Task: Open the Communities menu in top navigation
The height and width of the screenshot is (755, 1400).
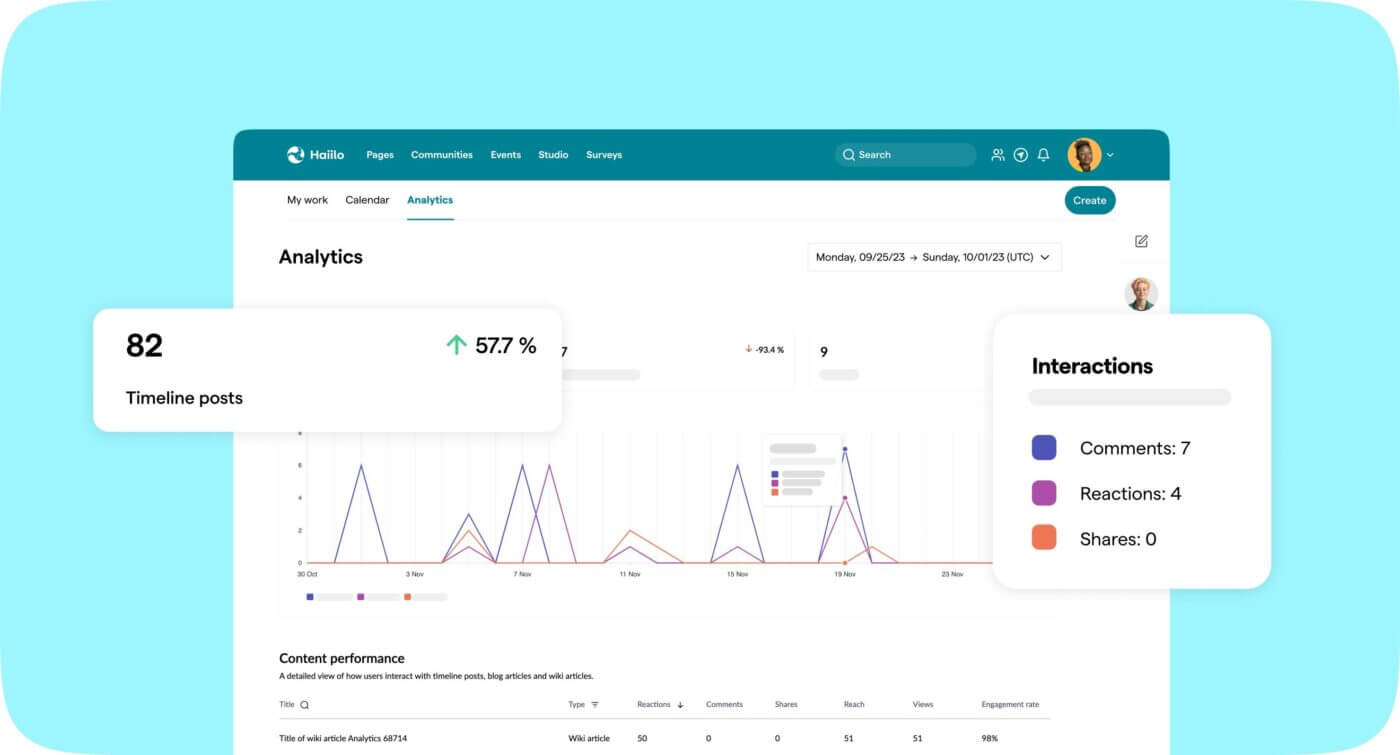Action: point(441,155)
